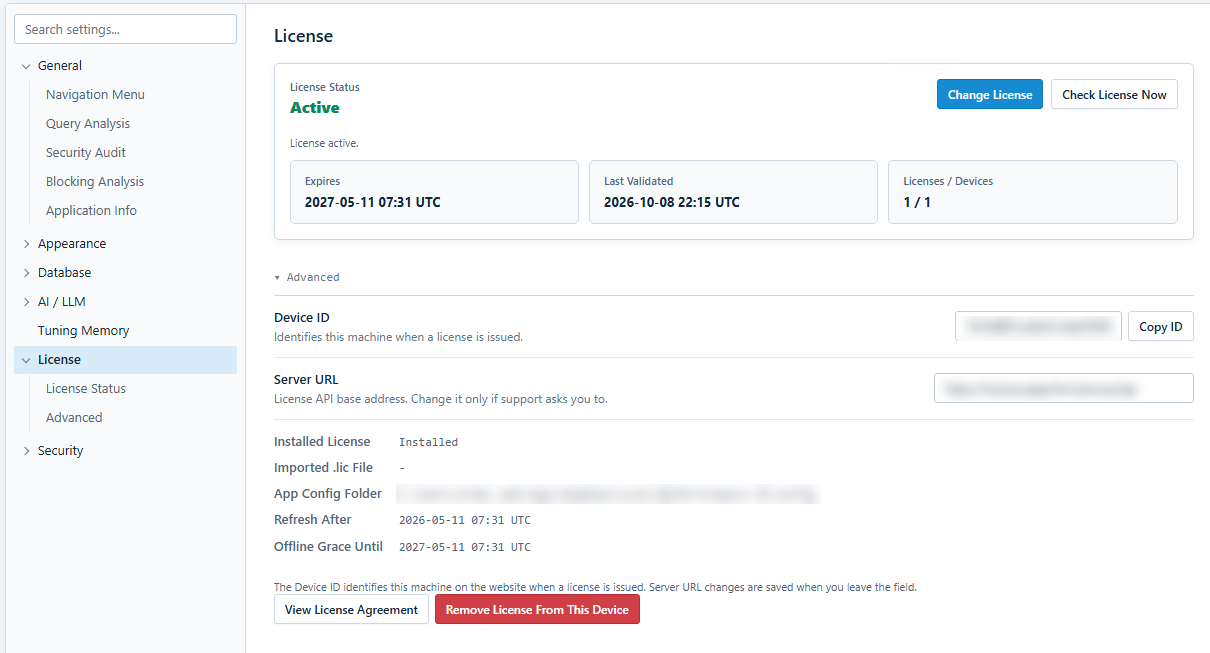Expand the Database settings section chevron
Image resolution: width=1210 pixels, height=653 pixels.
[26, 273]
